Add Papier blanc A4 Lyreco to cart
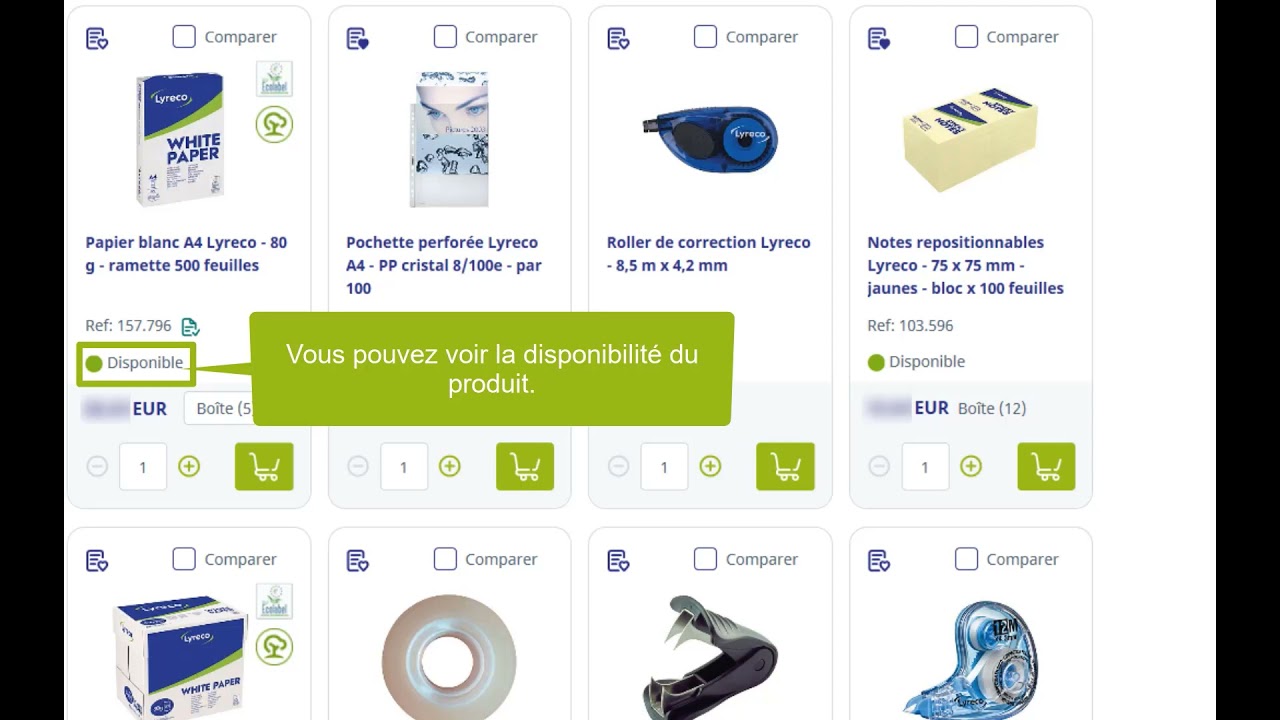1280x720 pixels. [x=264, y=466]
